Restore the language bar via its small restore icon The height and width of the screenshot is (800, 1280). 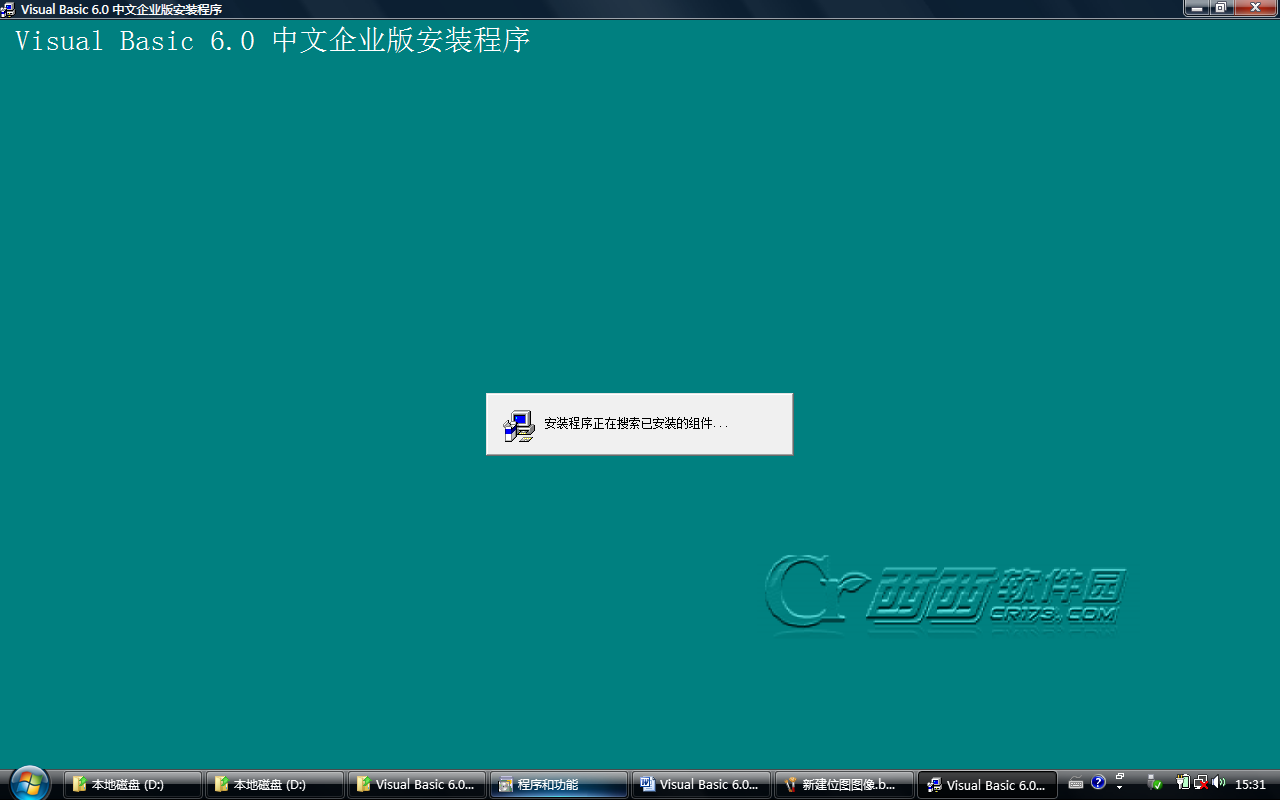coord(1120,776)
